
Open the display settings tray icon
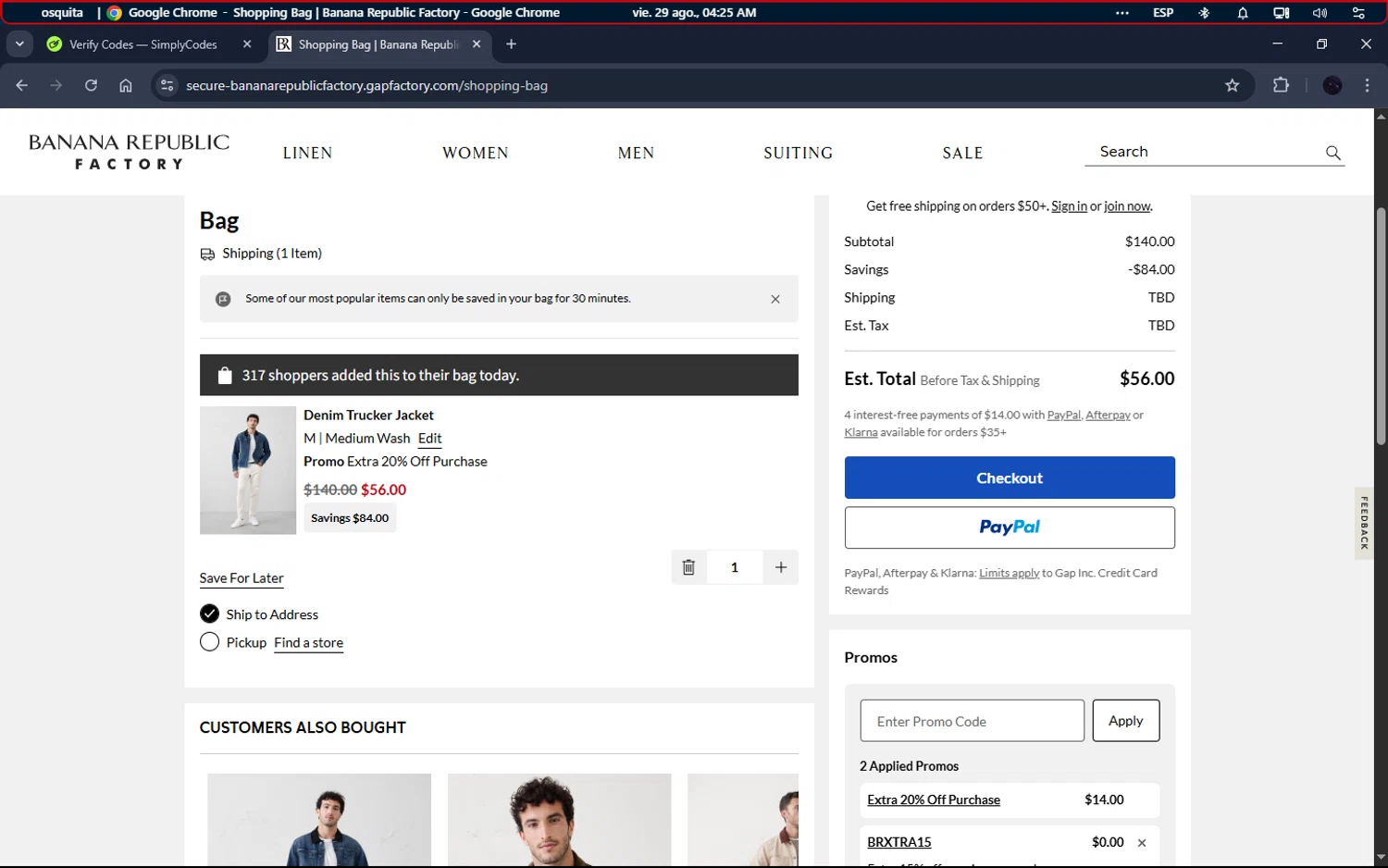1282,13
